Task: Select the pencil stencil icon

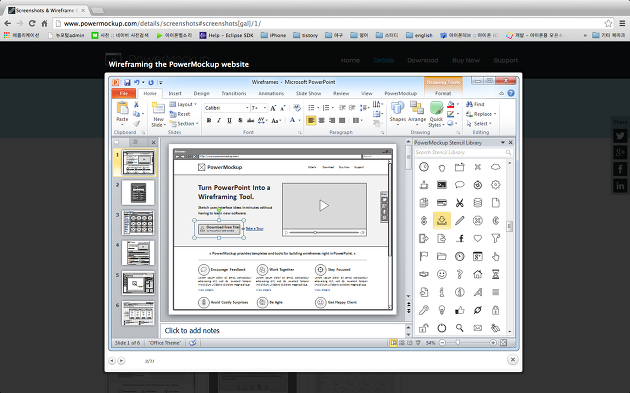Action: click(x=460, y=220)
